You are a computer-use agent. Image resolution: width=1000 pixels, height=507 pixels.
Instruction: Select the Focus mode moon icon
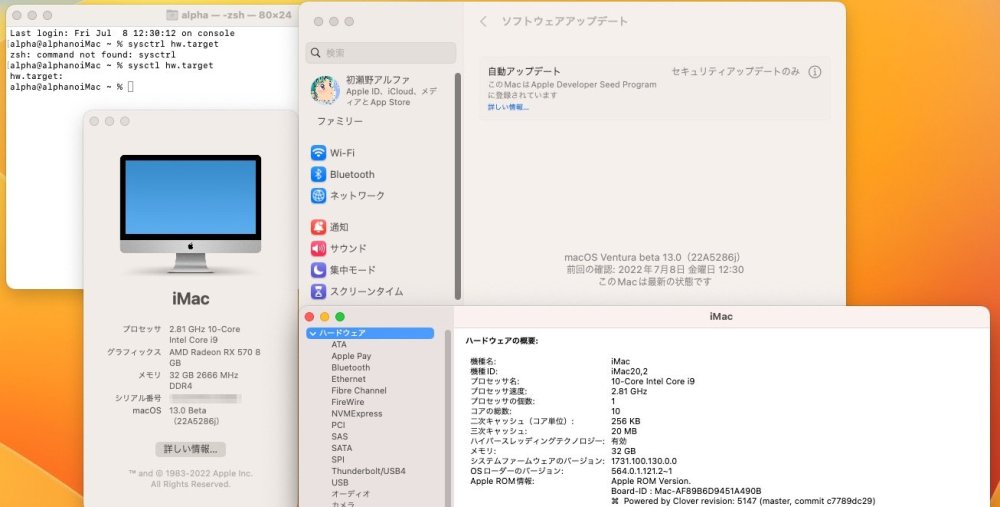point(318,270)
